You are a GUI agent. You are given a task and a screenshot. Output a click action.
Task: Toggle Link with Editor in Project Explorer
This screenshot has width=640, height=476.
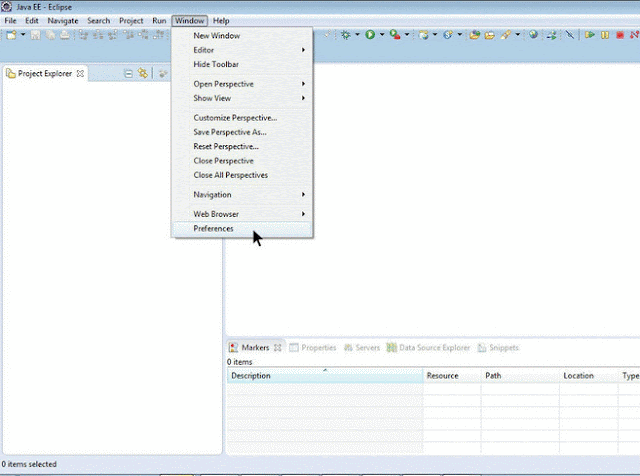pos(142,73)
